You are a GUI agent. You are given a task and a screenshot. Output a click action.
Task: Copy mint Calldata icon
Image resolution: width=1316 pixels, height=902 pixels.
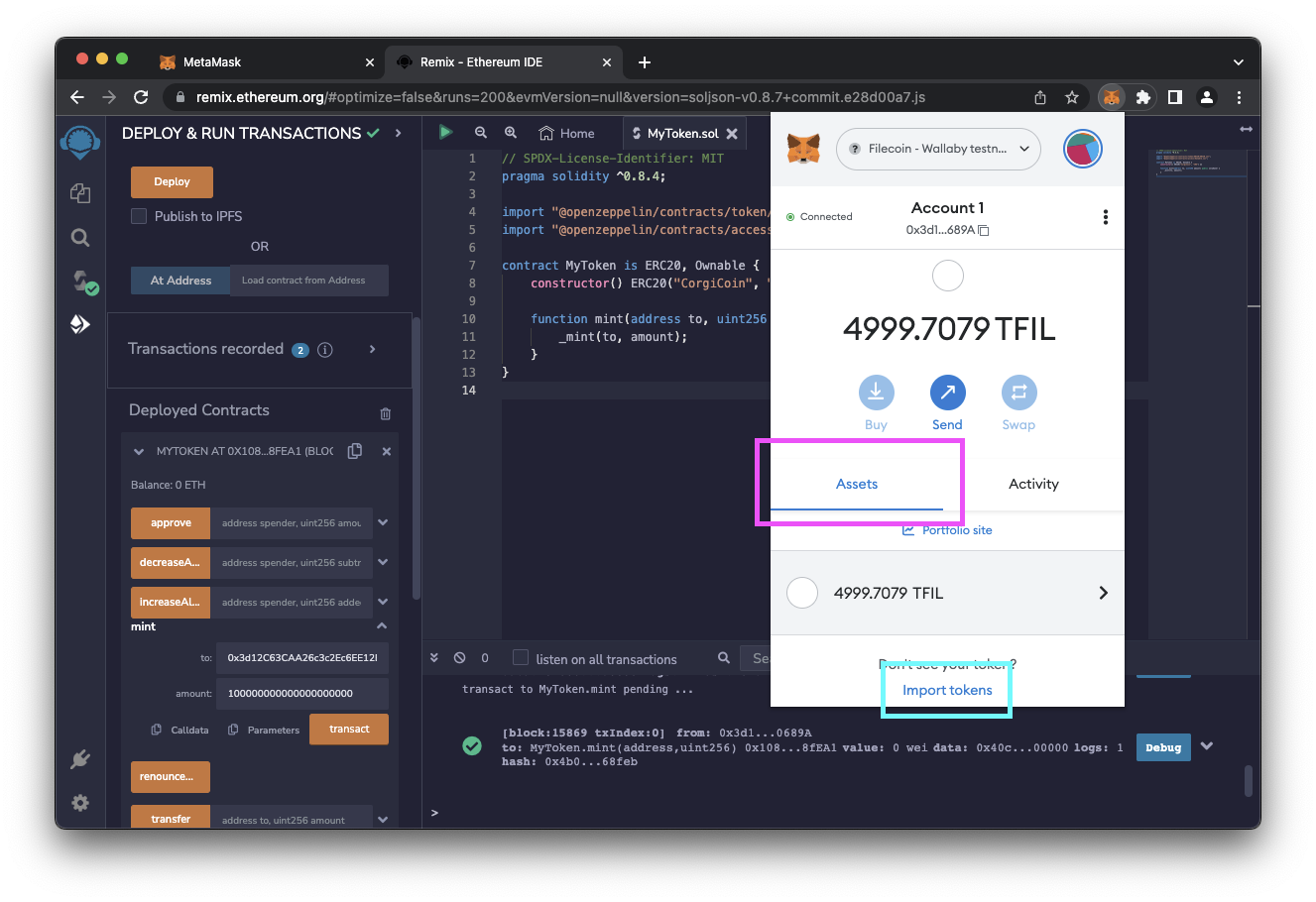click(157, 730)
